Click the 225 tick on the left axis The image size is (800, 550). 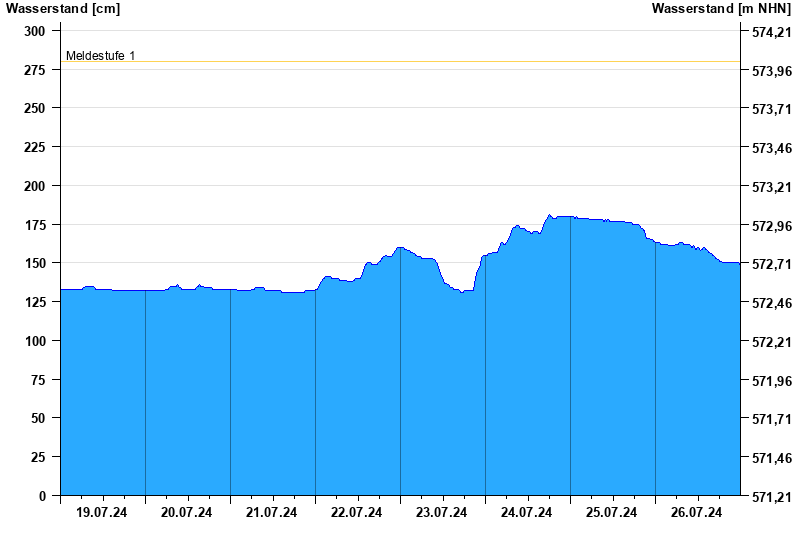35,147
